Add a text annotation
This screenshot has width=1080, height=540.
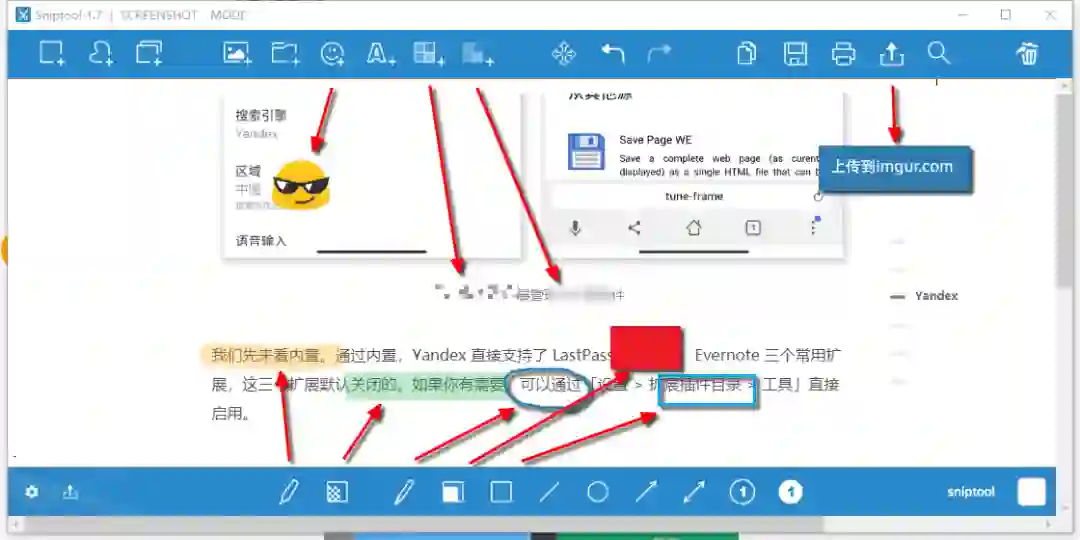(380, 54)
